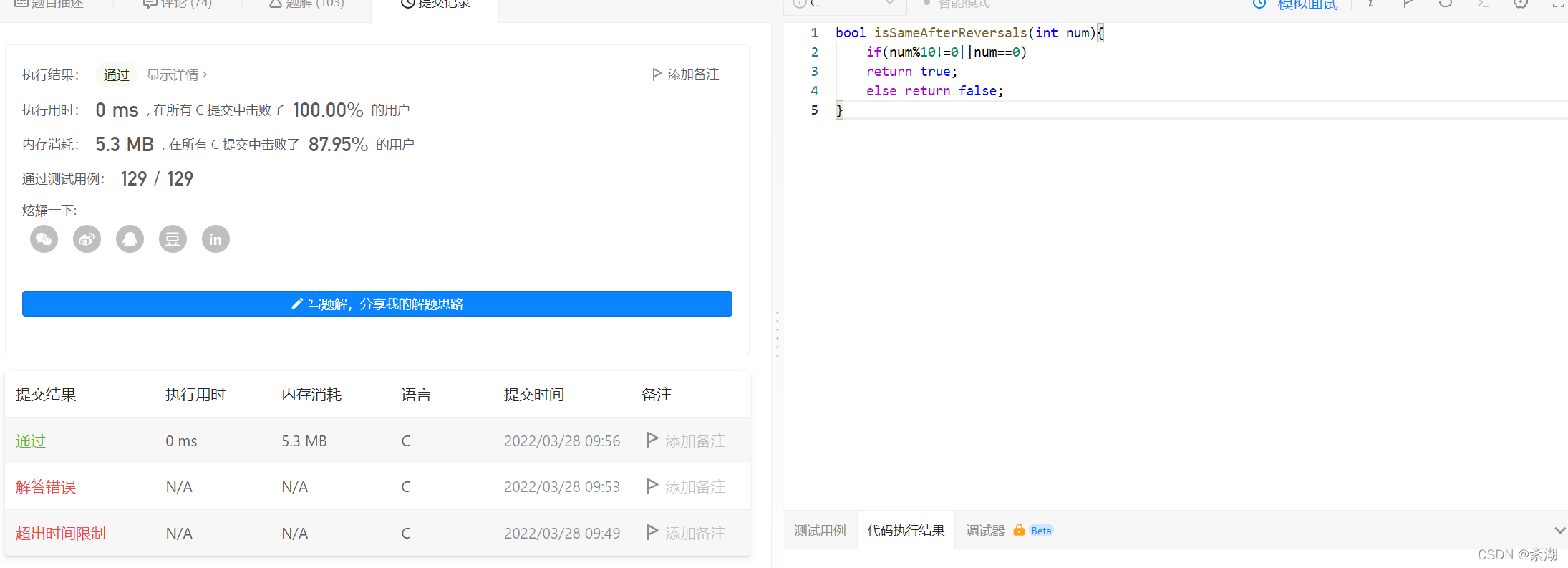Image resolution: width=1568 pixels, height=568 pixels.
Task: Place cursor on isSameAfterReversals function line
Action: [x=969, y=33]
